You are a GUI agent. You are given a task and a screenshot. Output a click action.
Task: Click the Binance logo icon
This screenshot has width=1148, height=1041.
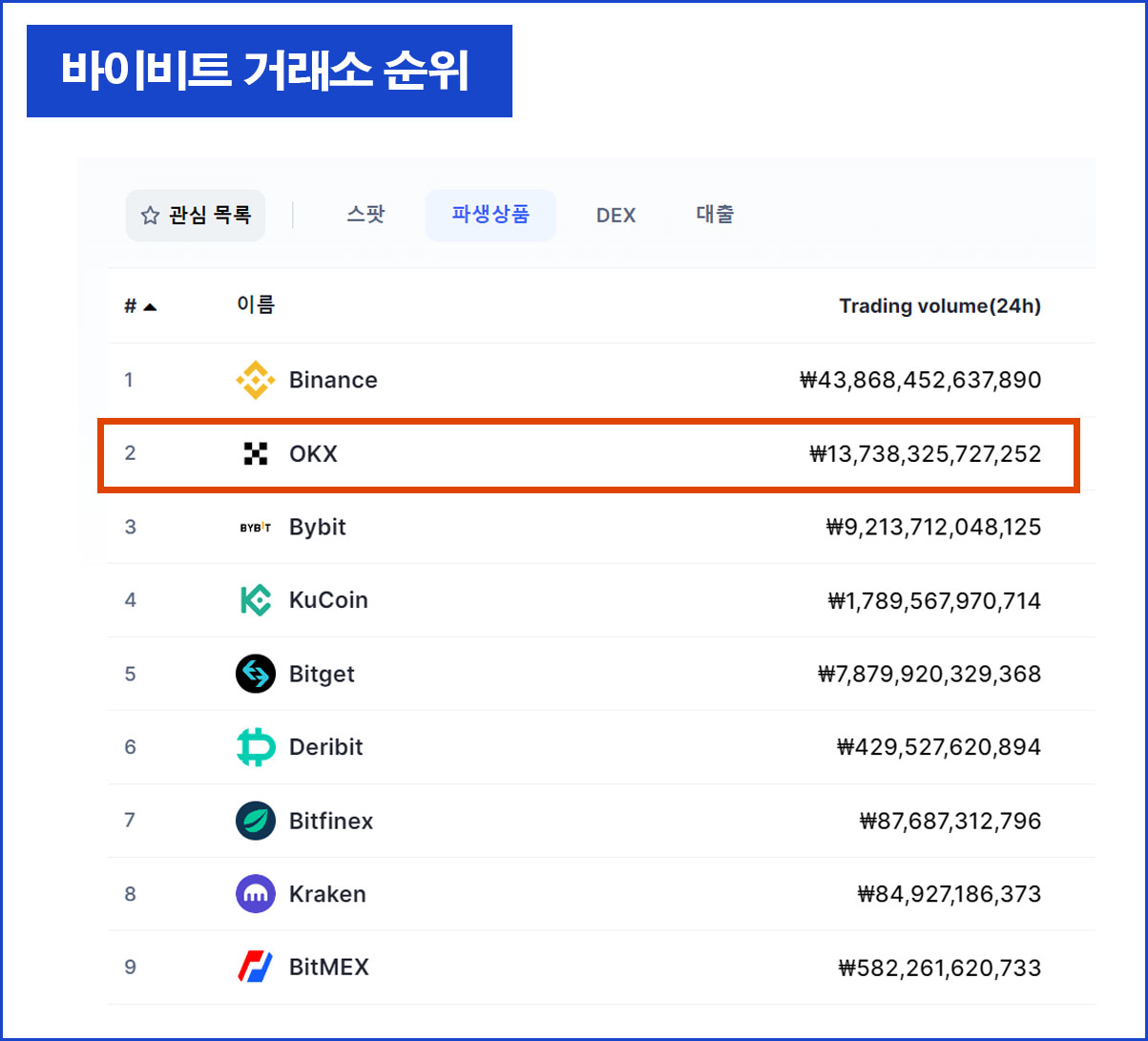click(255, 381)
